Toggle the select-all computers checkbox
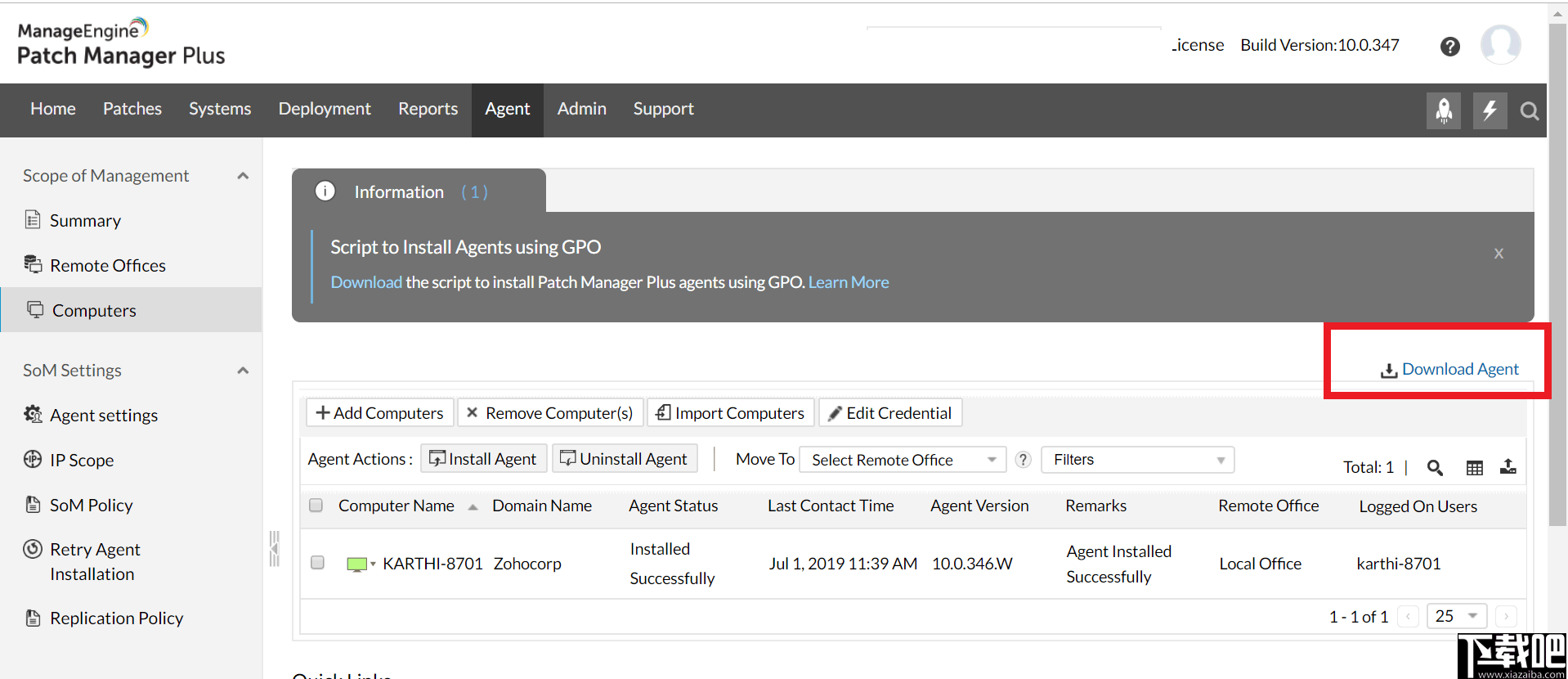 click(x=316, y=505)
